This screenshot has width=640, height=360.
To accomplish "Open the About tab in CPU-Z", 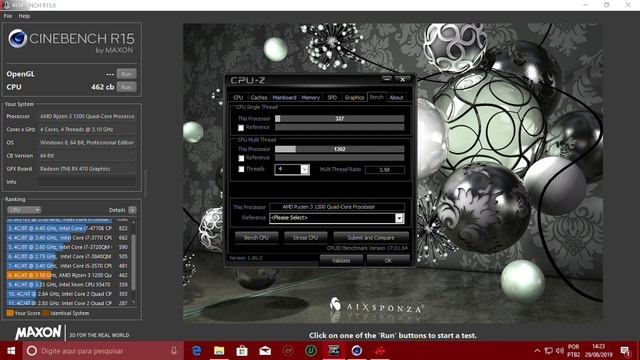I will (396, 98).
